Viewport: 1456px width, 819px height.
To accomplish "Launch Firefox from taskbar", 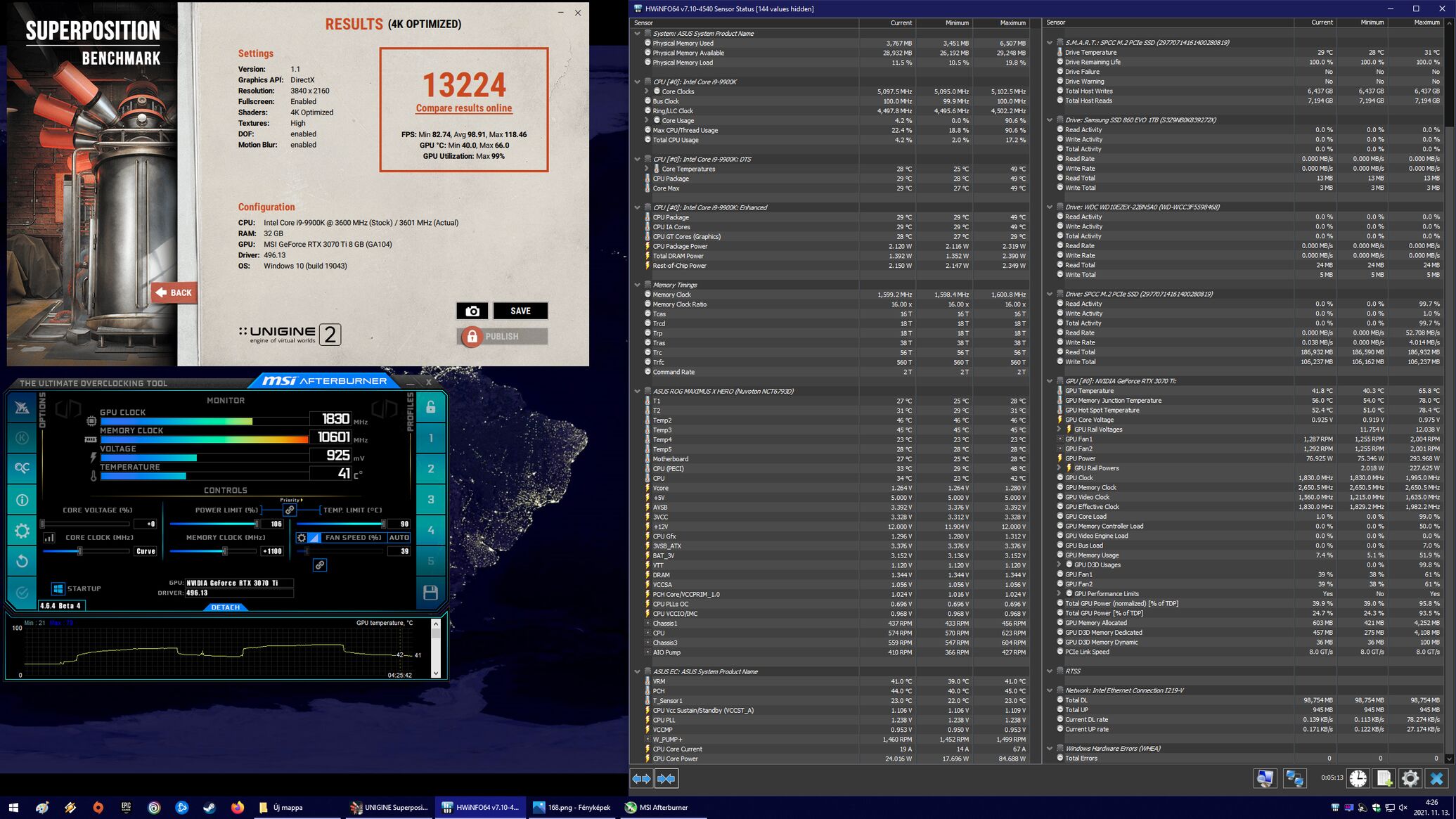I will pos(238,807).
